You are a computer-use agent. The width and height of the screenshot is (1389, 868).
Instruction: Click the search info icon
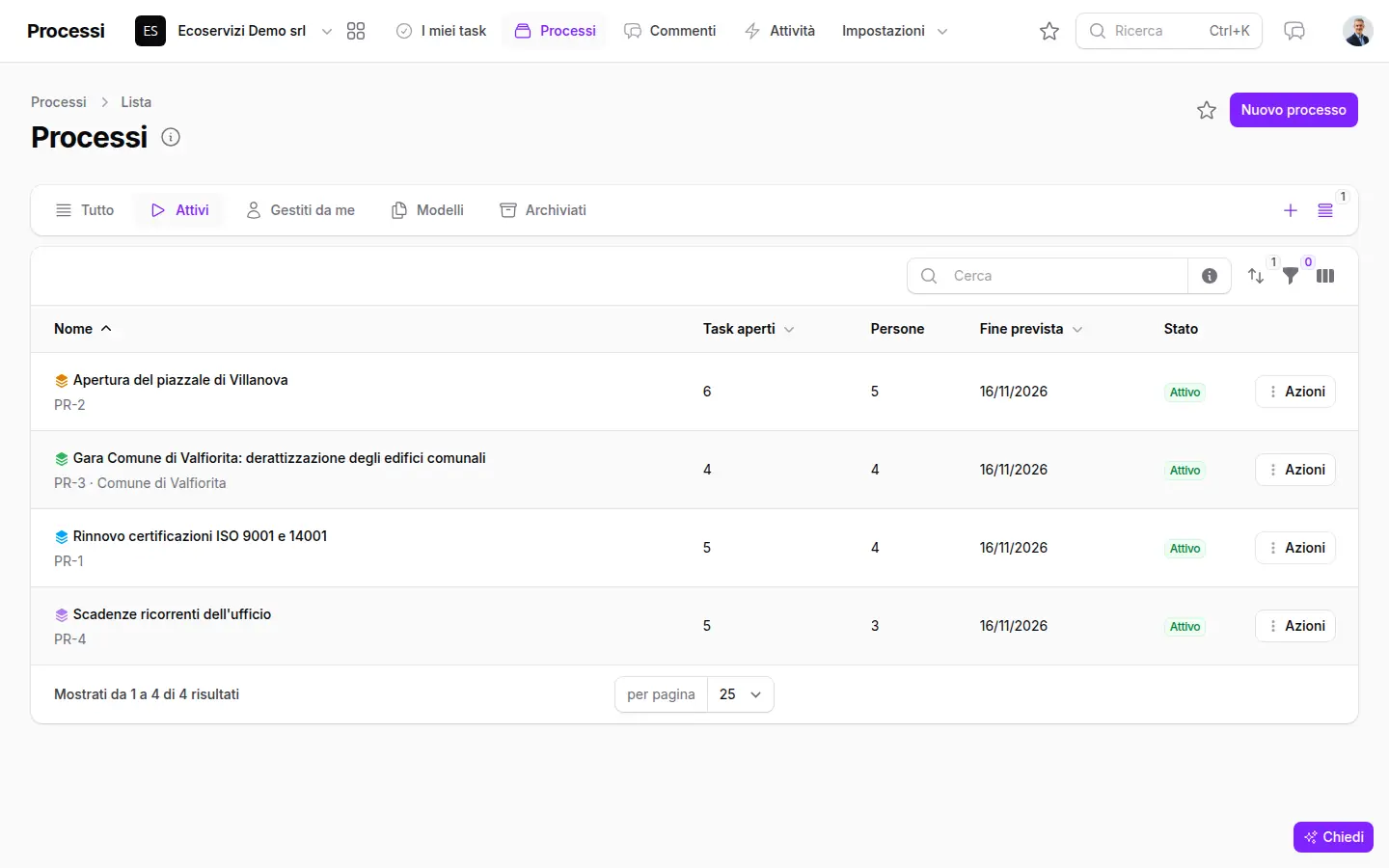pos(1210,276)
